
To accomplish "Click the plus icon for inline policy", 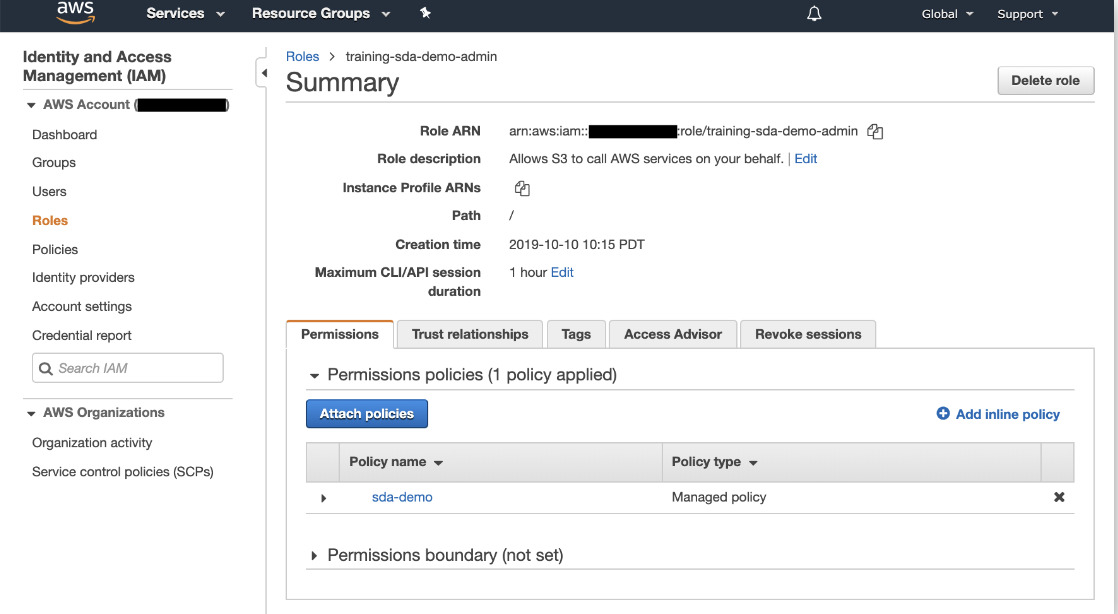I will point(943,414).
